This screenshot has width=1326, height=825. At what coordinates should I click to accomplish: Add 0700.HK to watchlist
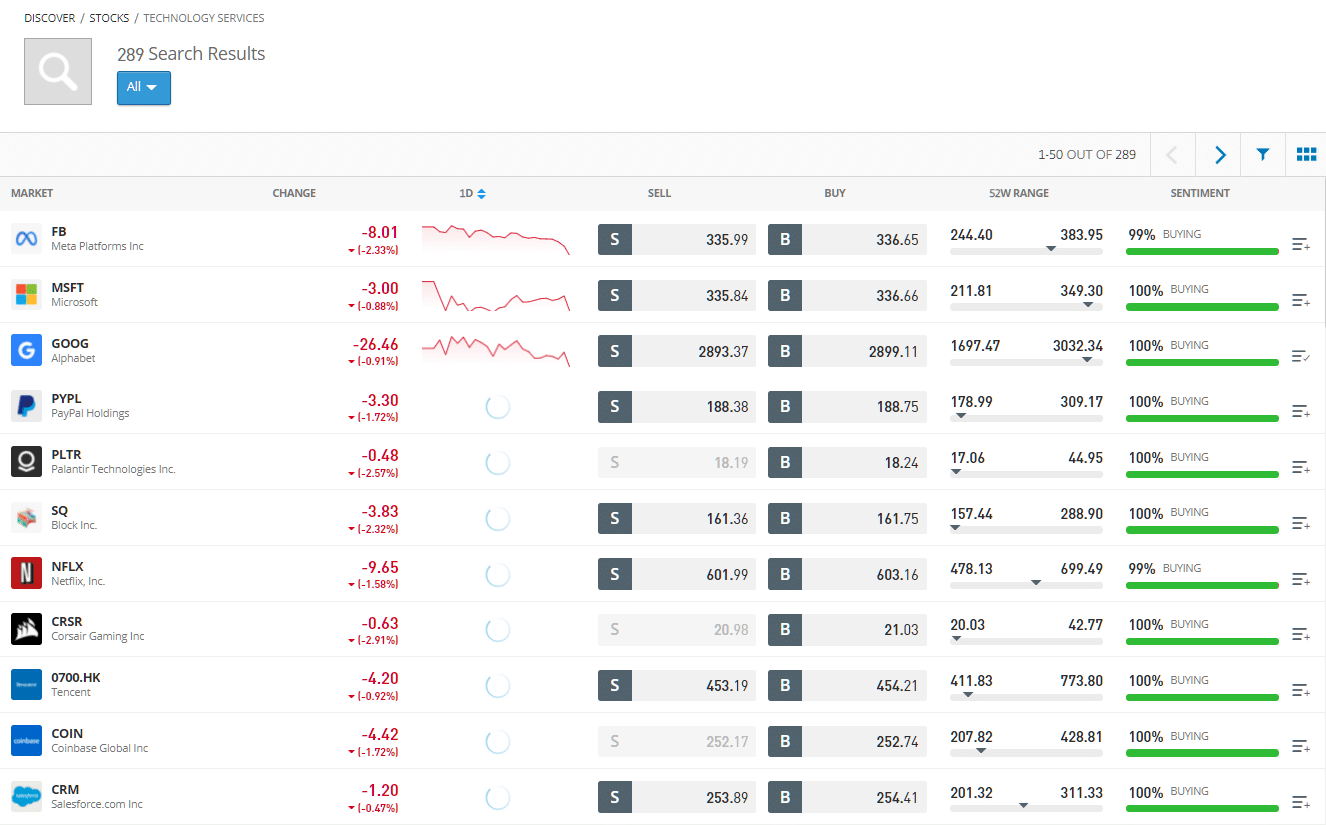tap(1301, 690)
